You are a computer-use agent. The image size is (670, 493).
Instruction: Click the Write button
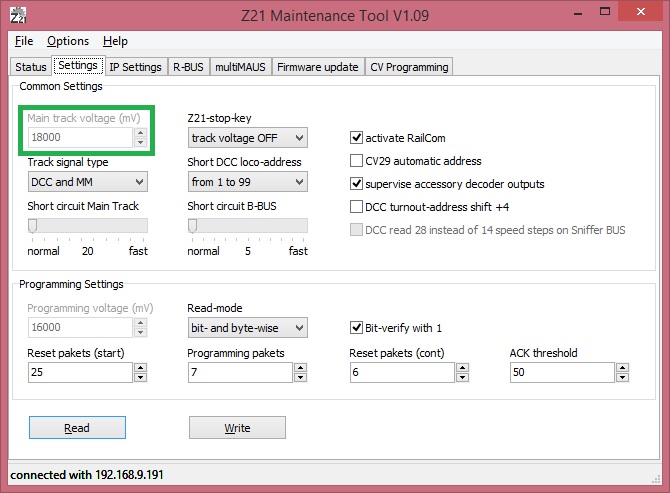pyautogui.click(x=237, y=428)
